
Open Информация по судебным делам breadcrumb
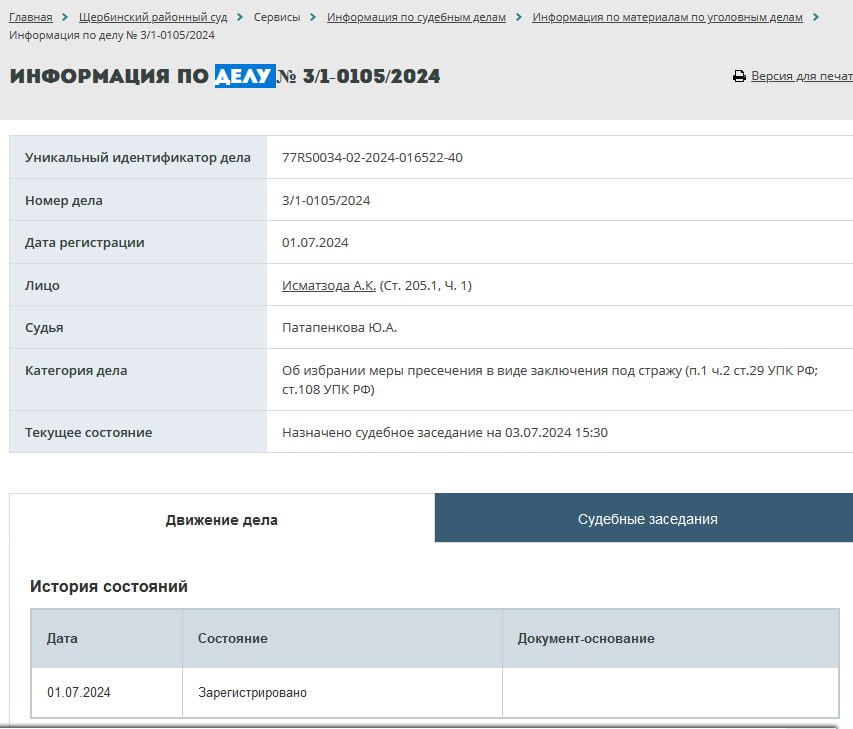[x=416, y=17]
